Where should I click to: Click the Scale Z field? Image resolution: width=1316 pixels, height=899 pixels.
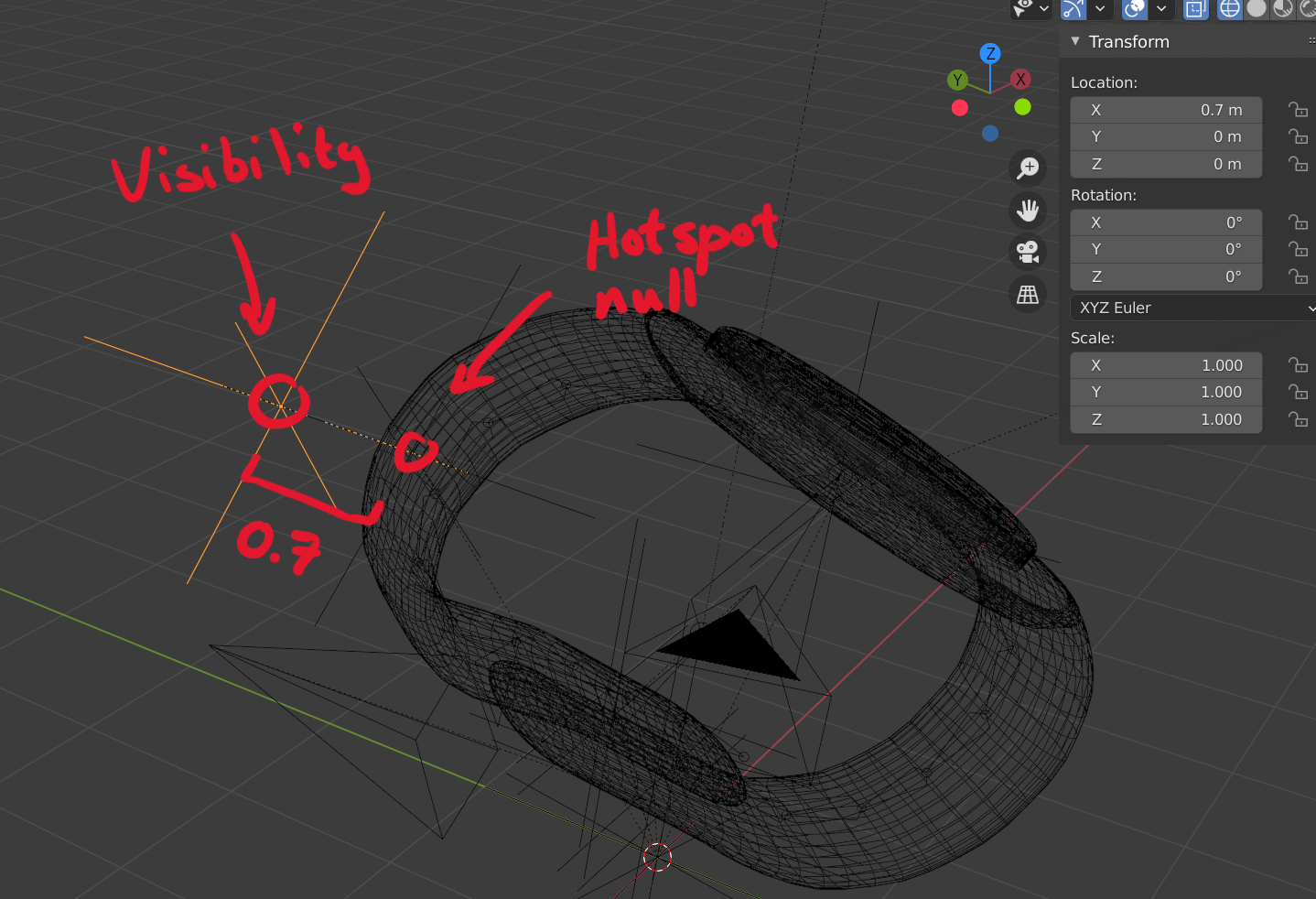1166,419
